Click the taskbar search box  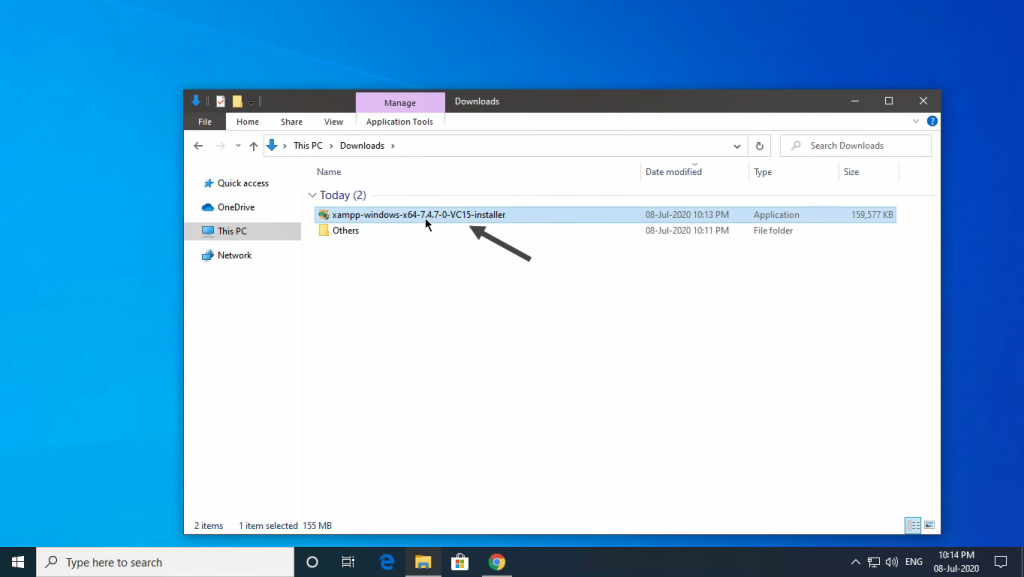pos(165,562)
